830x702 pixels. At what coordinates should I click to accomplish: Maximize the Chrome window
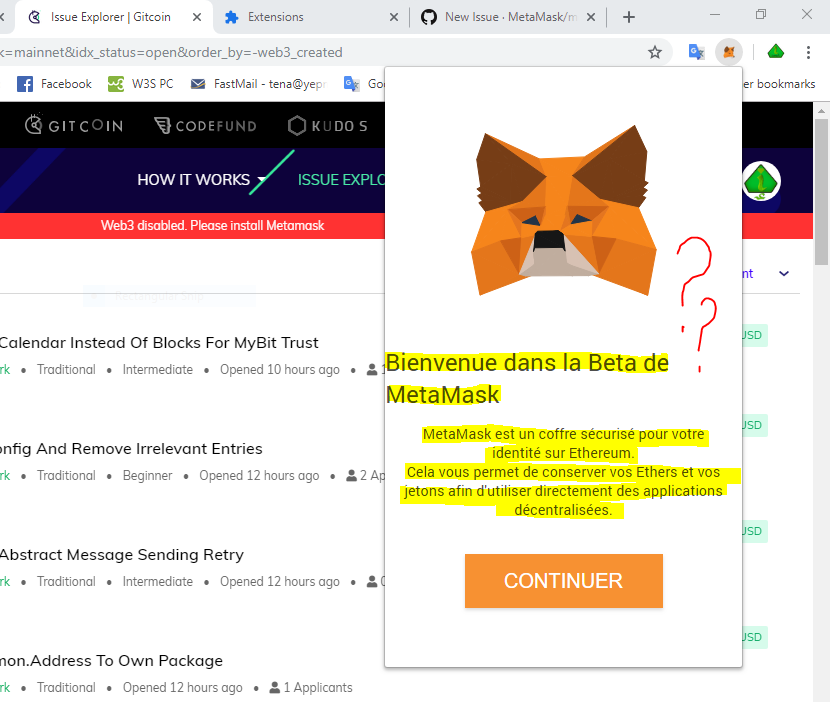(761, 15)
